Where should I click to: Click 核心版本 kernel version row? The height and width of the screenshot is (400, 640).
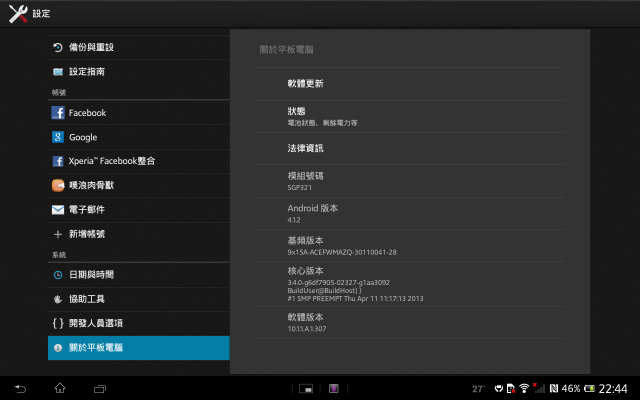pos(410,284)
